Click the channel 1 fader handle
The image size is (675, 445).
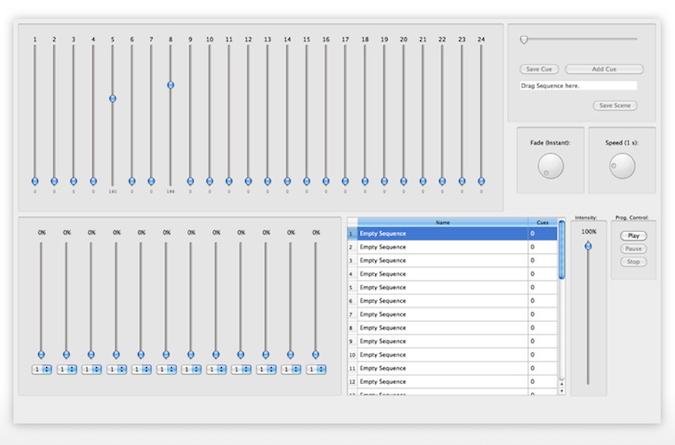coord(35,181)
